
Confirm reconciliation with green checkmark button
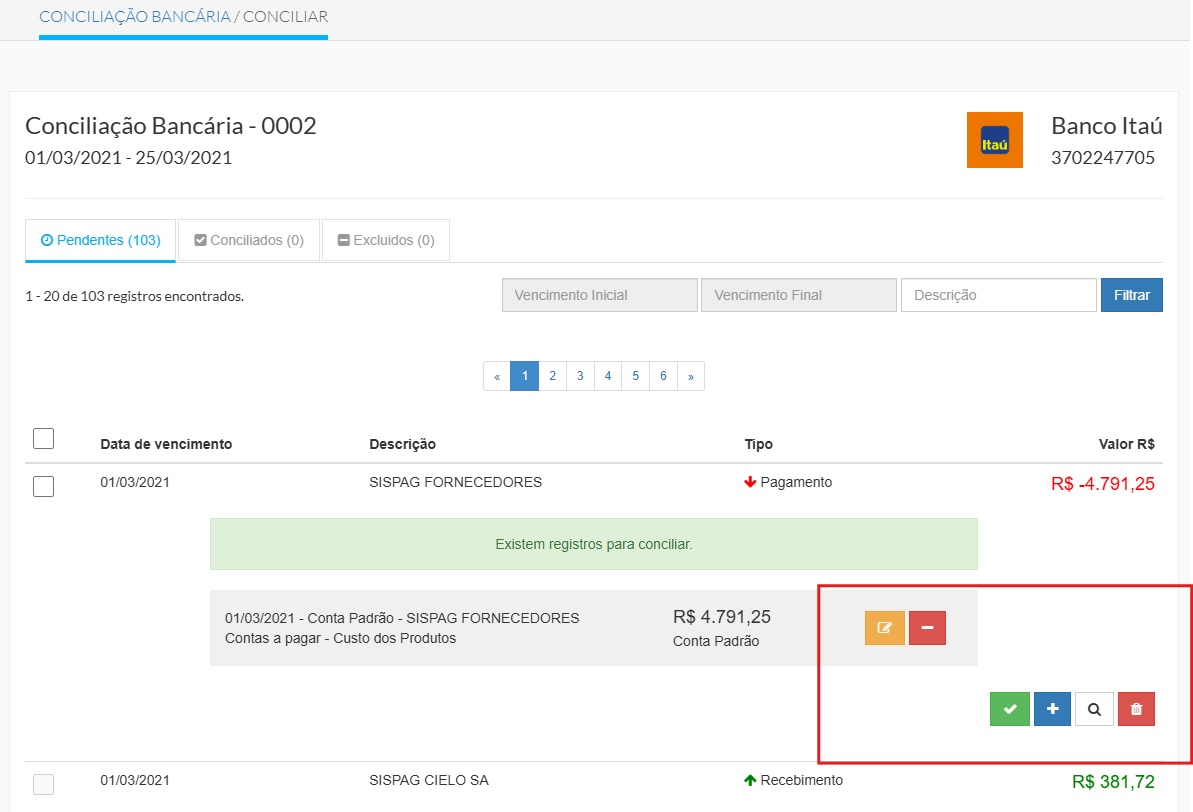coord(1010,709)
